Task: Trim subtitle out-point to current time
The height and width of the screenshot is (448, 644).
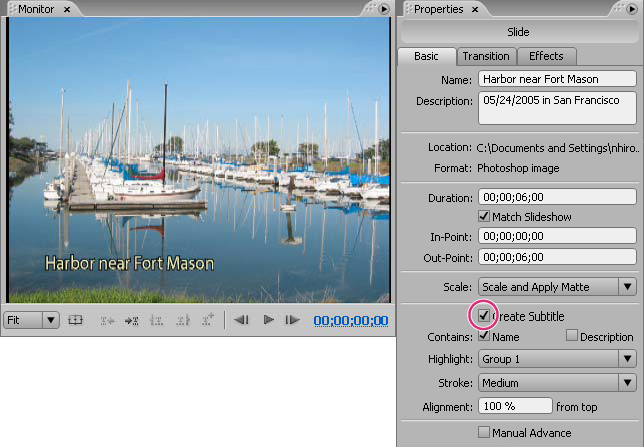Action: 183,320
